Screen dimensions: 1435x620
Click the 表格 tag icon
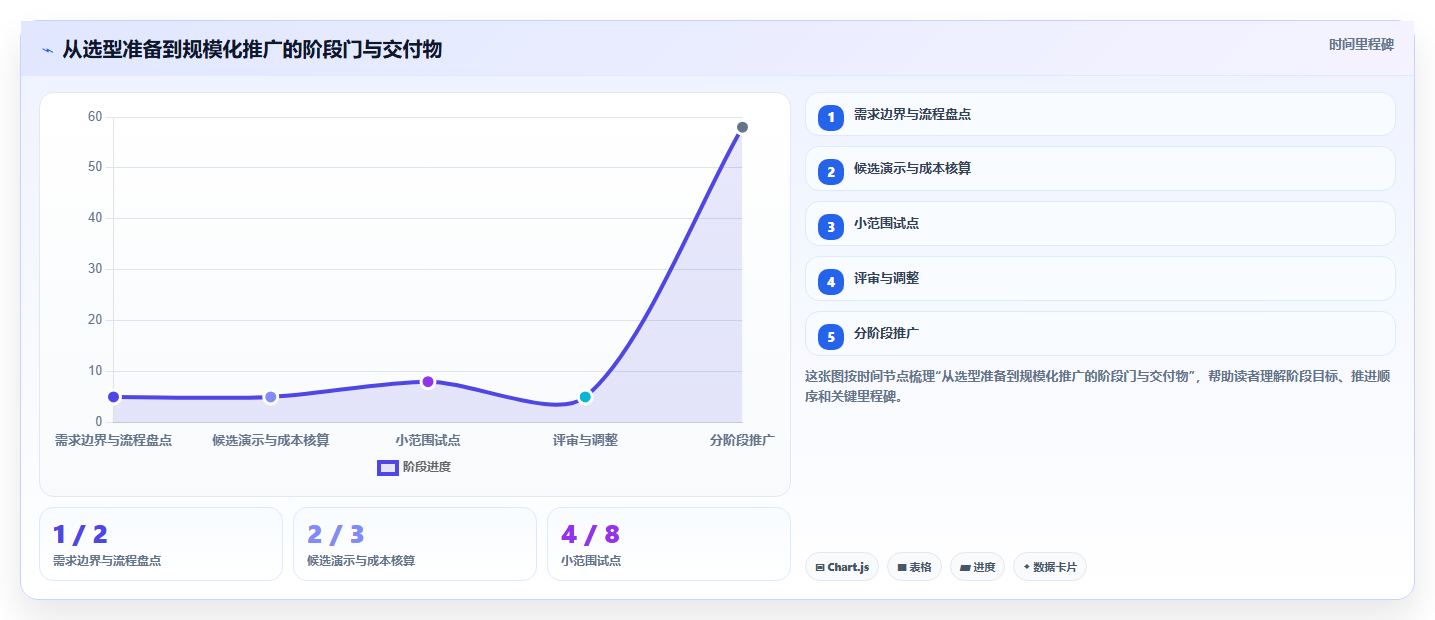coord(902,567)
